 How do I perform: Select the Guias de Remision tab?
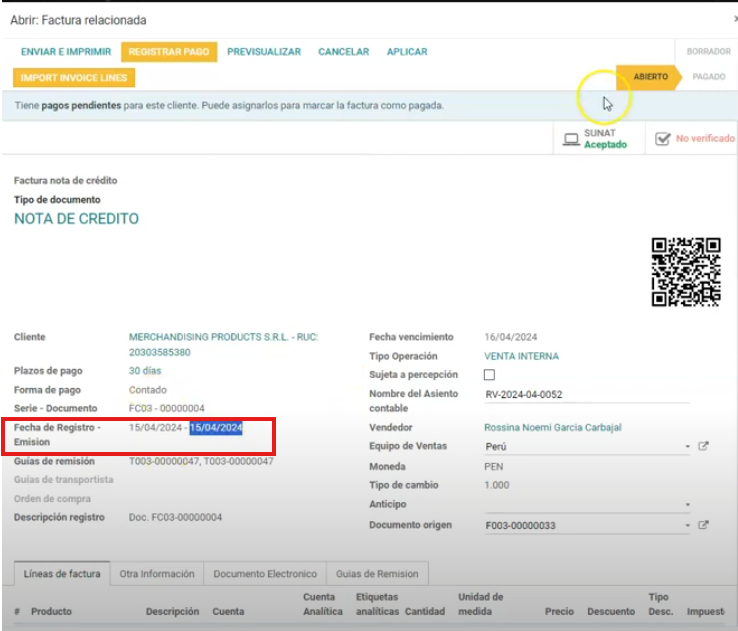pyautogui.click(x=377, y=574)
